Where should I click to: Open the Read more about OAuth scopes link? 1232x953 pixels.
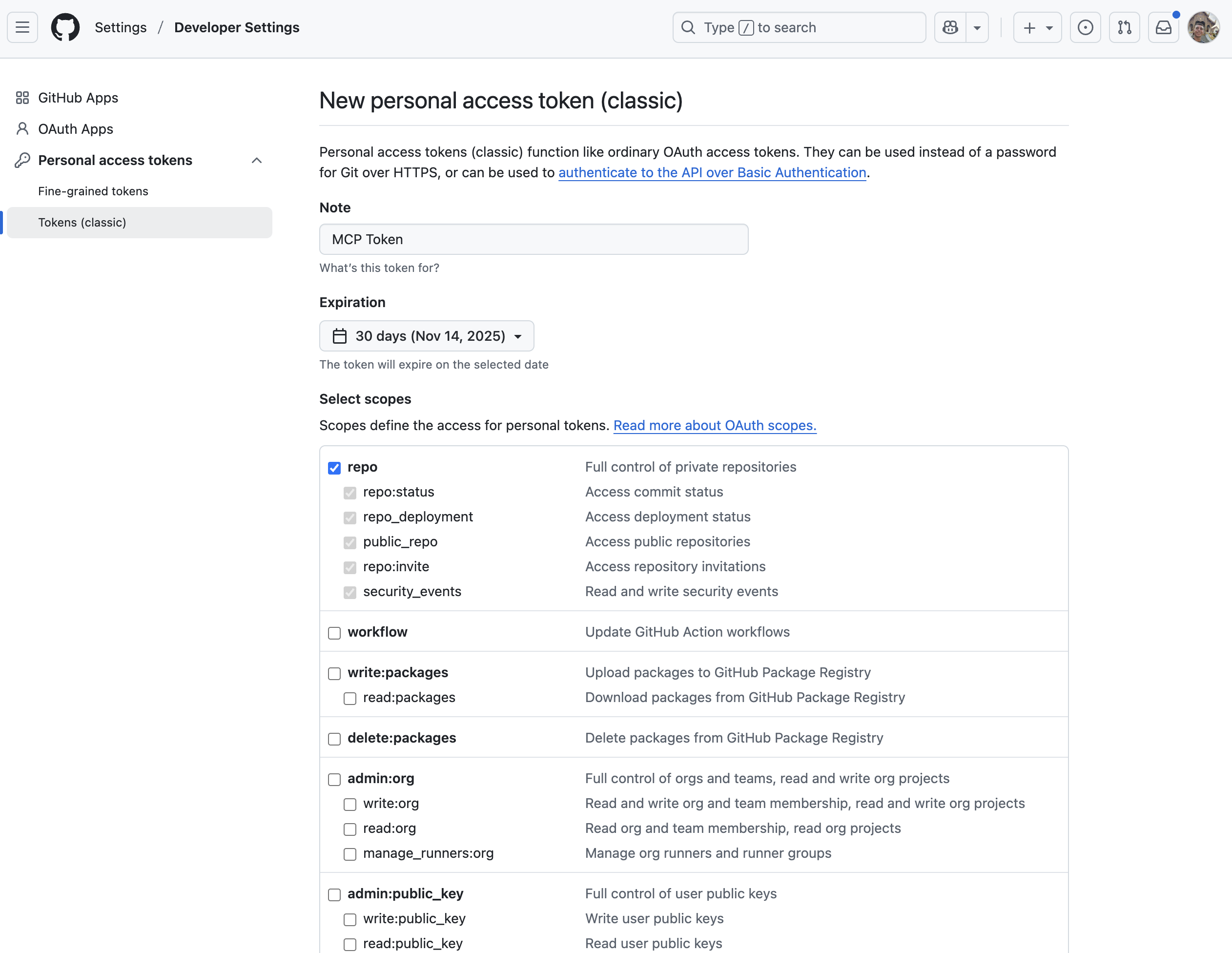coord(714,425)
